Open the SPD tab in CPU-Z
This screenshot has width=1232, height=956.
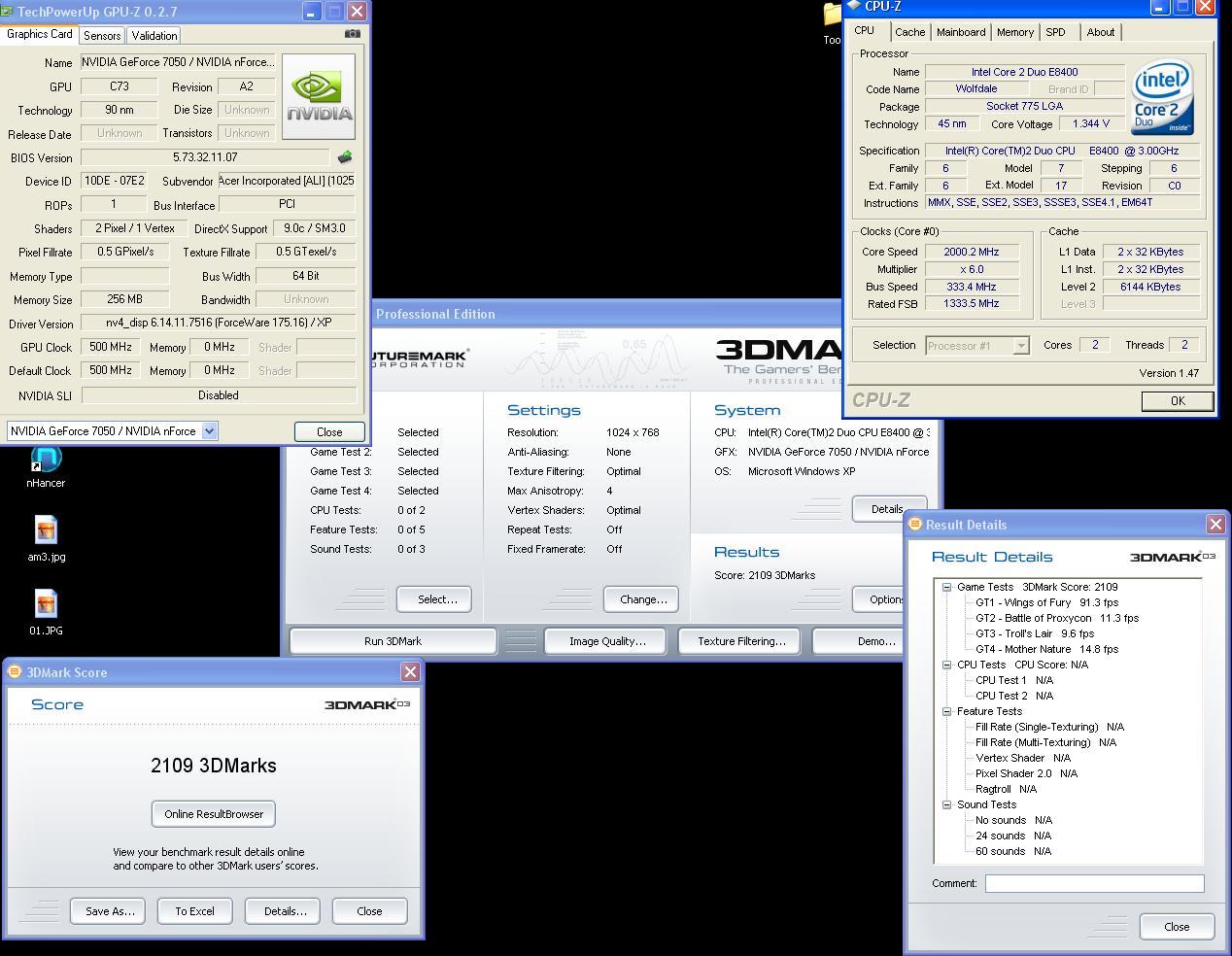pyautogui.click(x=1055, y=32)
